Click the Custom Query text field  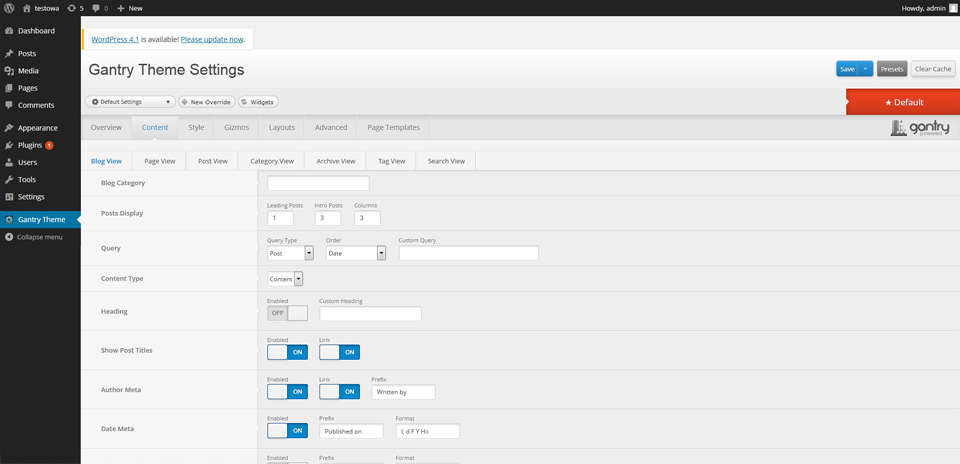[469, 253]
